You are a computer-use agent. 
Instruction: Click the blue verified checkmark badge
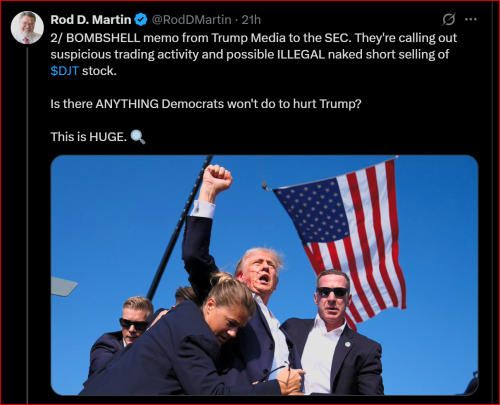point(141,20)
